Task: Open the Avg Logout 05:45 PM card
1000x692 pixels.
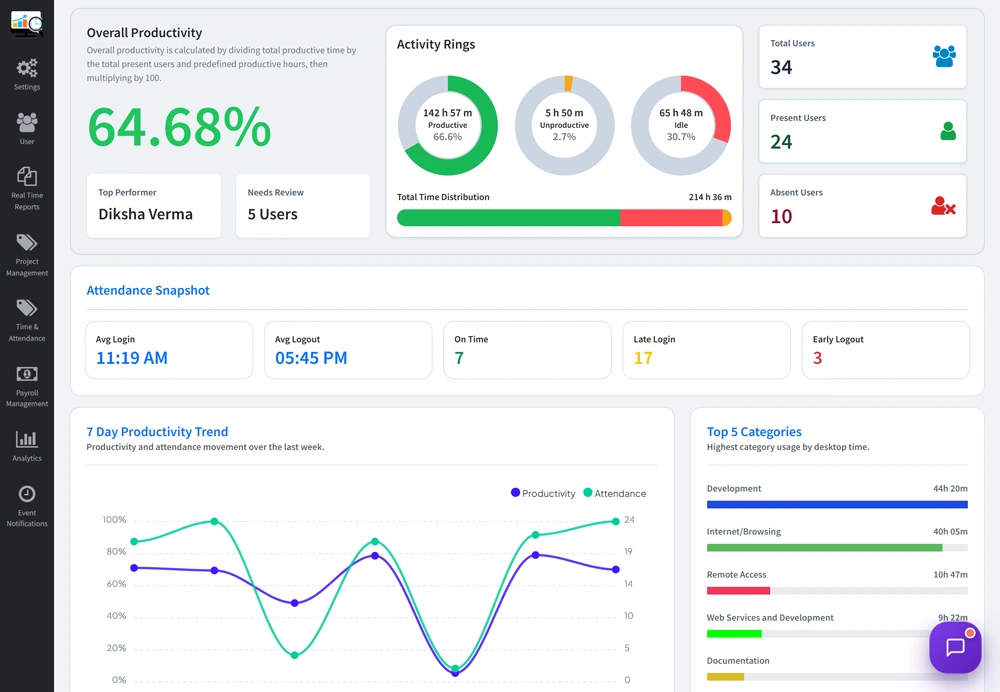Action: click(348, 350)
